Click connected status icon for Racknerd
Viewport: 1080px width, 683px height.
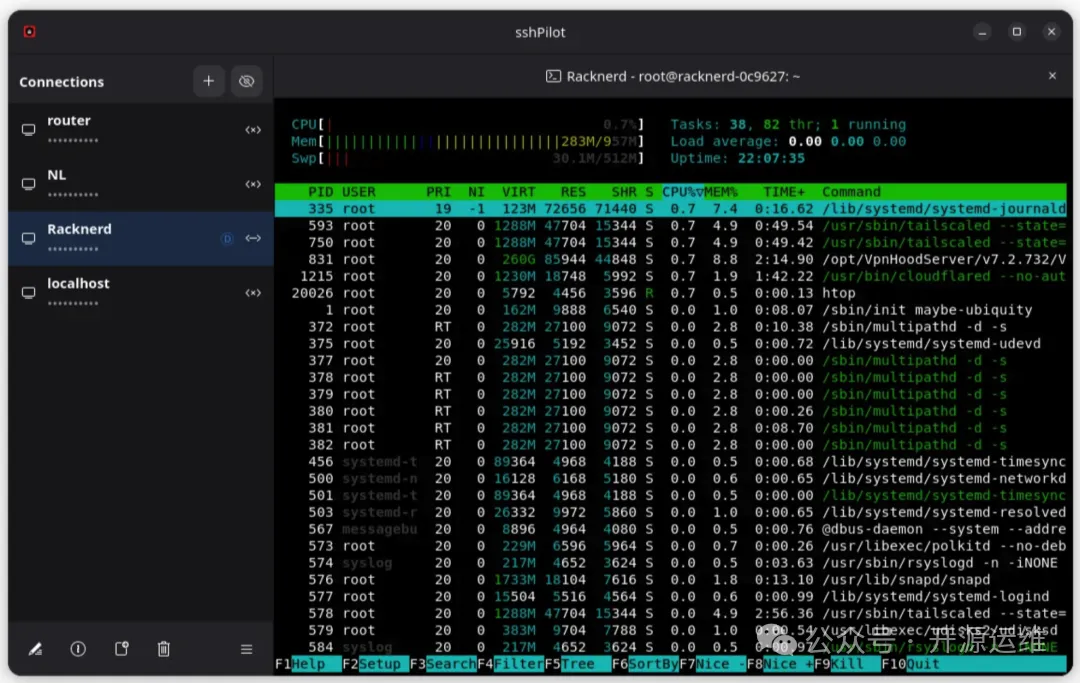point(252,238)
